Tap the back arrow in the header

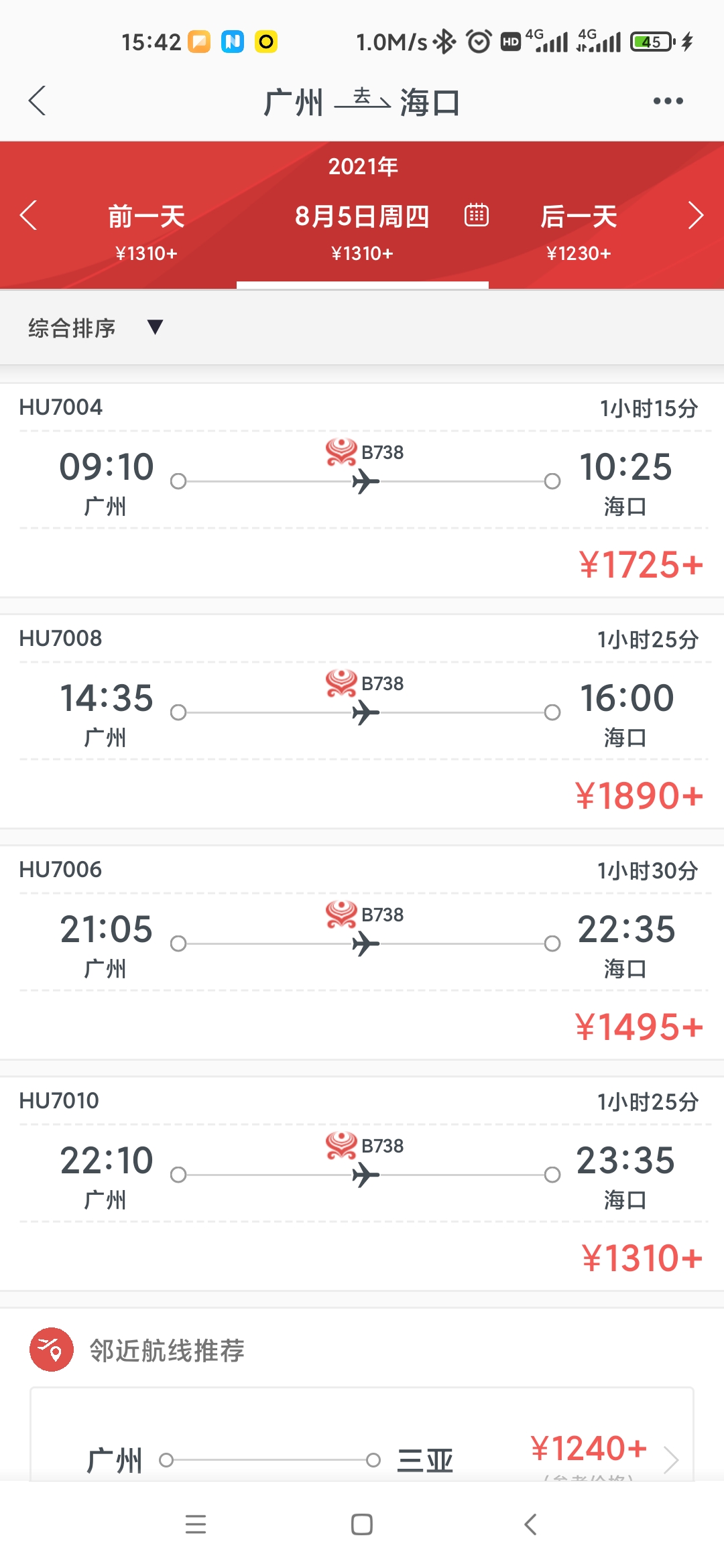(x=38, y=101)
